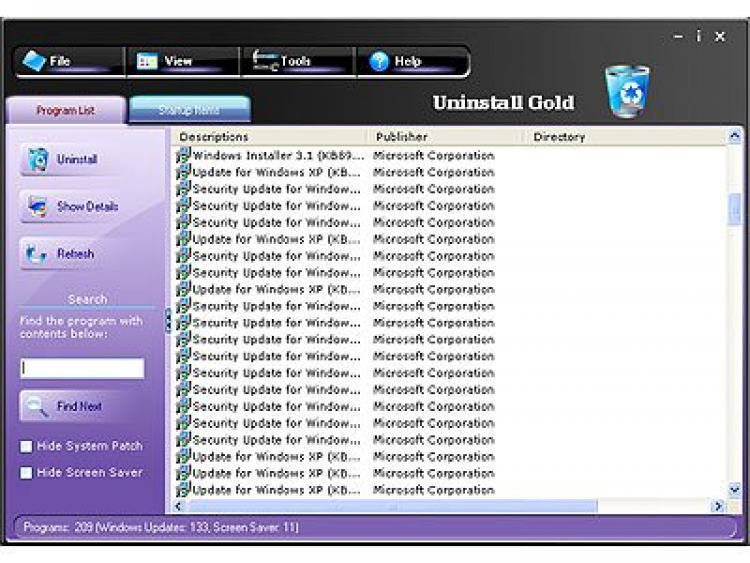
Task: Open the View menu
Action: click(x=183, y=61)
